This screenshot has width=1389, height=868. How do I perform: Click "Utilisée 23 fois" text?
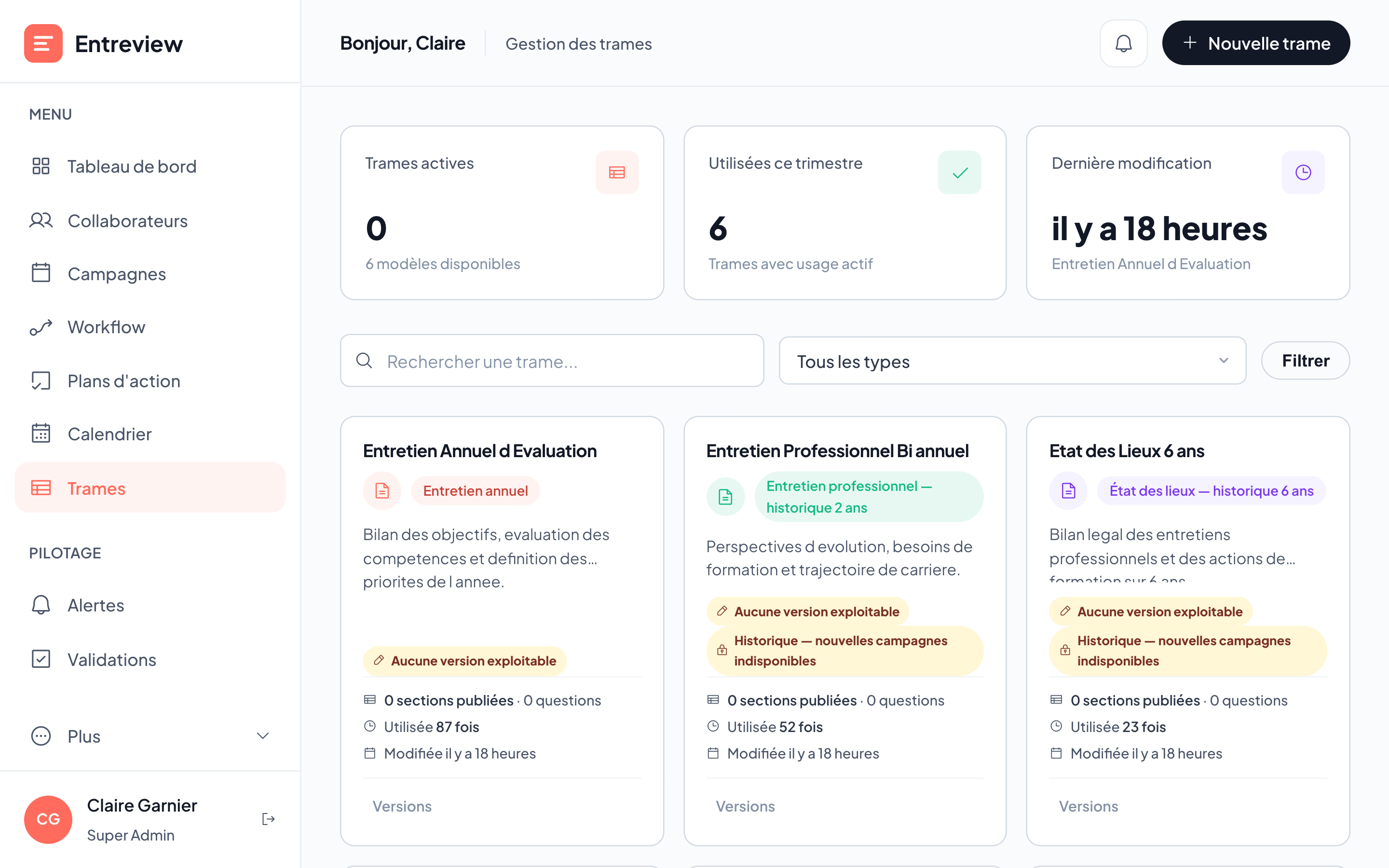tap(1118, 727)
